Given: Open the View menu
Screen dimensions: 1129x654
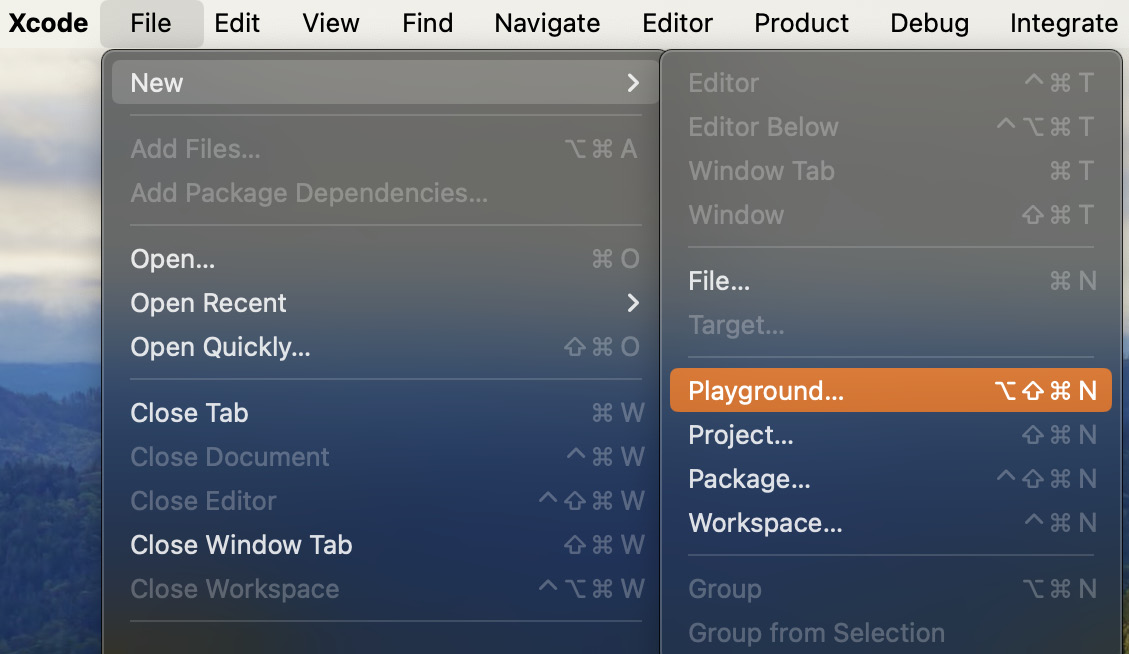Looking at the screenshot, I should (x=330, y=23).
